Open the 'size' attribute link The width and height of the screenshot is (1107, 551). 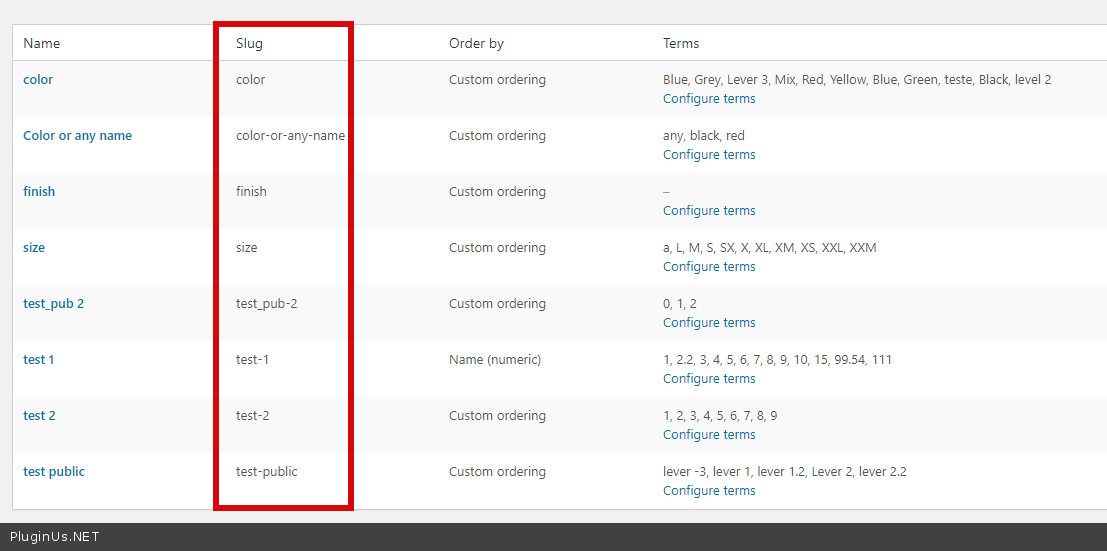pos(34,248)
